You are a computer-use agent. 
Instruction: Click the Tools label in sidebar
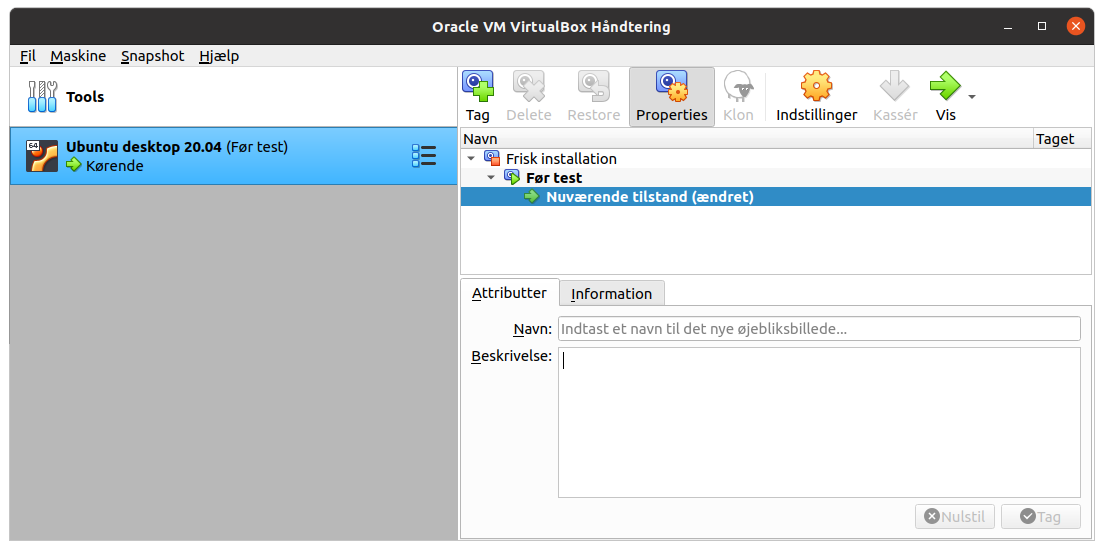pyautogui.click(x=85, y=96)
